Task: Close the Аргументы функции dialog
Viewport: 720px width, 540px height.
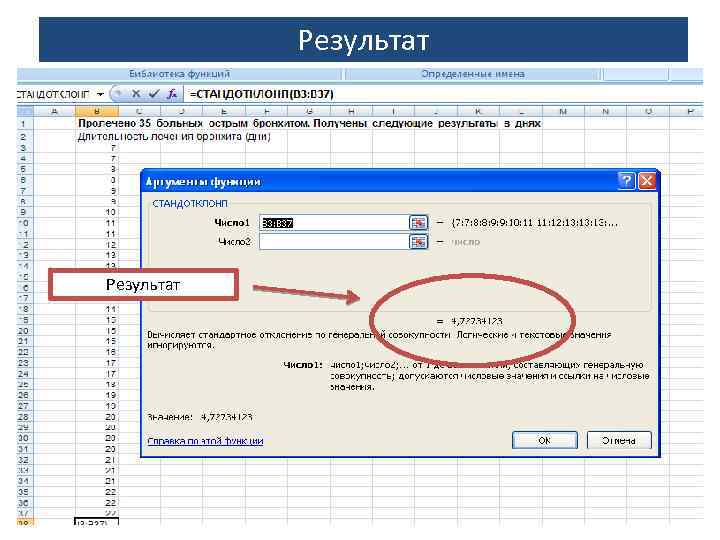Action: (647, 181)
